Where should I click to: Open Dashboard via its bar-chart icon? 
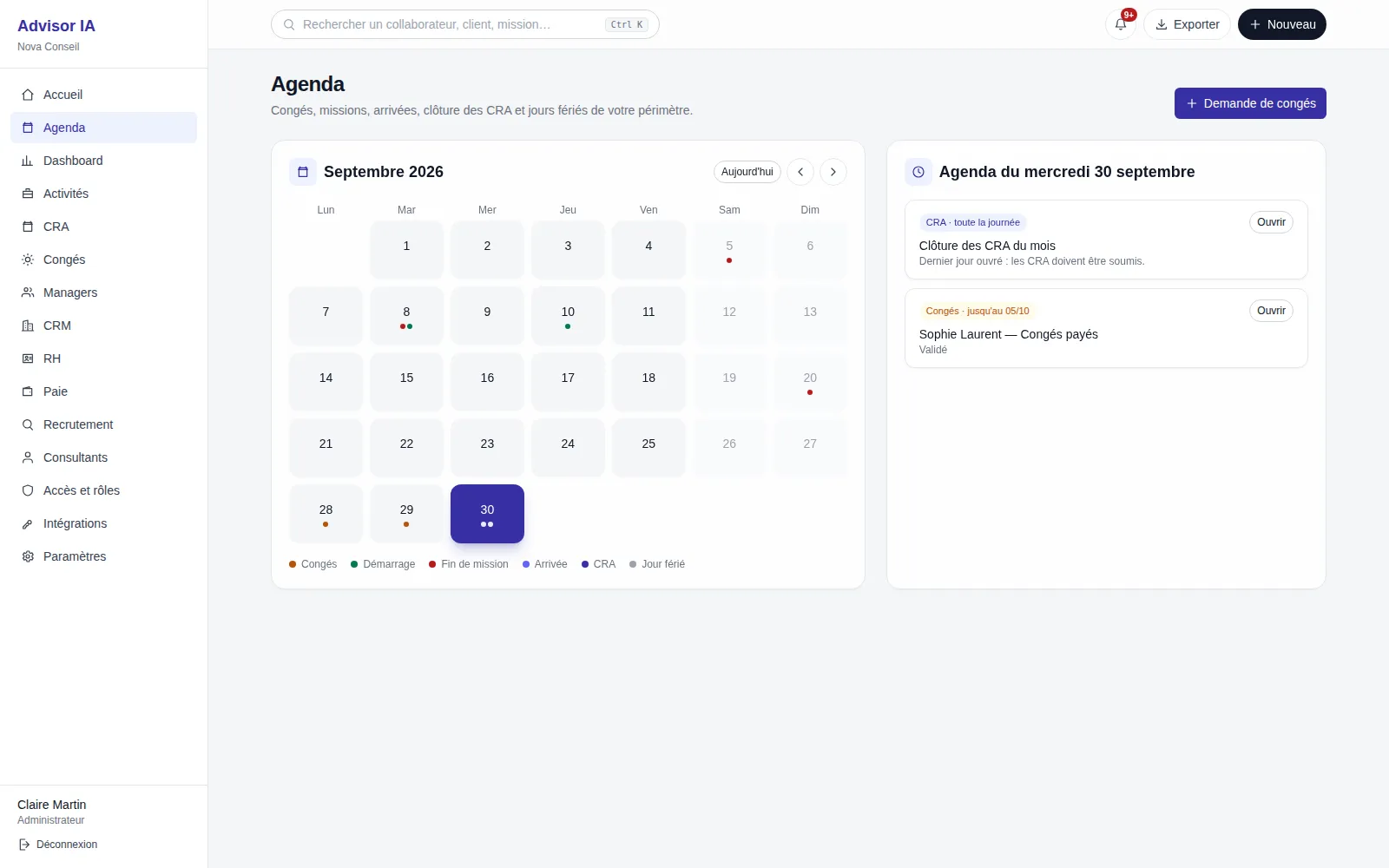click(x=28, y=161)
